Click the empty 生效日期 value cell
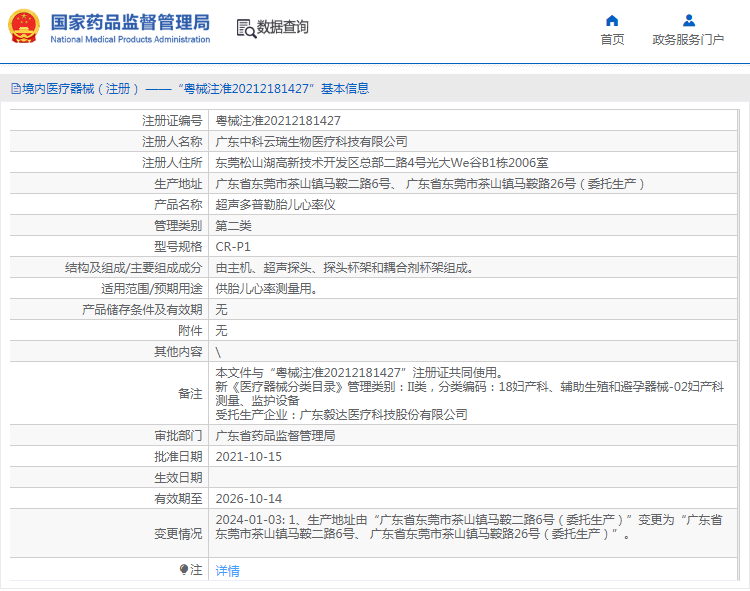Image resolution: width=750 pixels, height=591 pixels. (473, 478)
